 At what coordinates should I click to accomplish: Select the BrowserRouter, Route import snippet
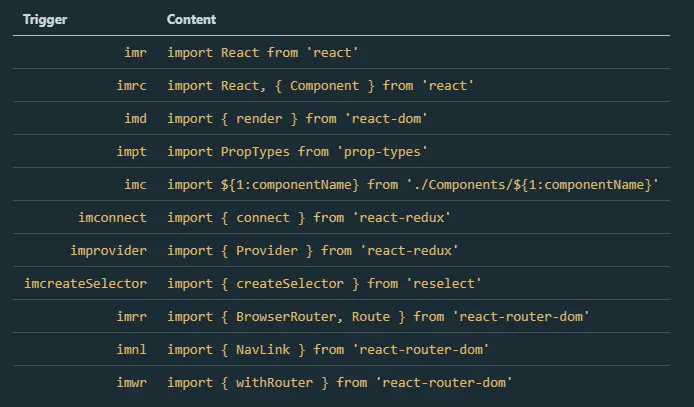tap(379, 316)
